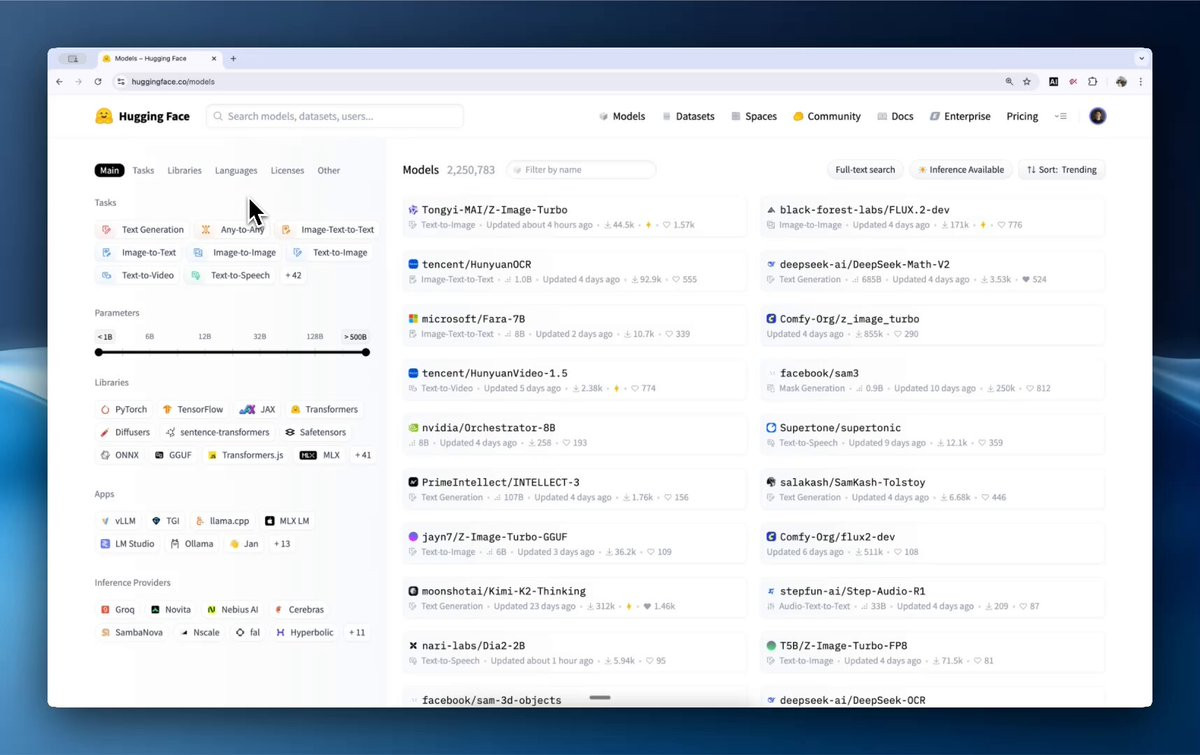Filter by SambaNova inference provider
Viewport: 1200px width, 755px height.
pos(132,633)
